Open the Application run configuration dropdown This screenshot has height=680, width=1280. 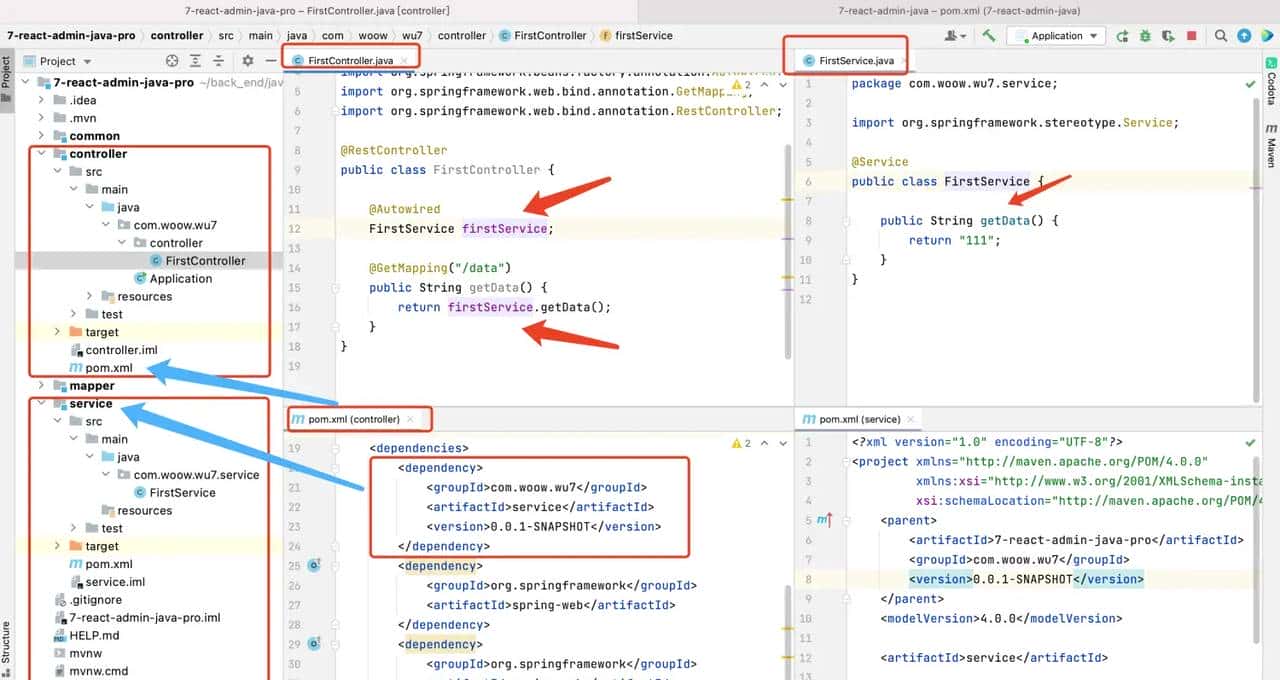(1093, 35)
